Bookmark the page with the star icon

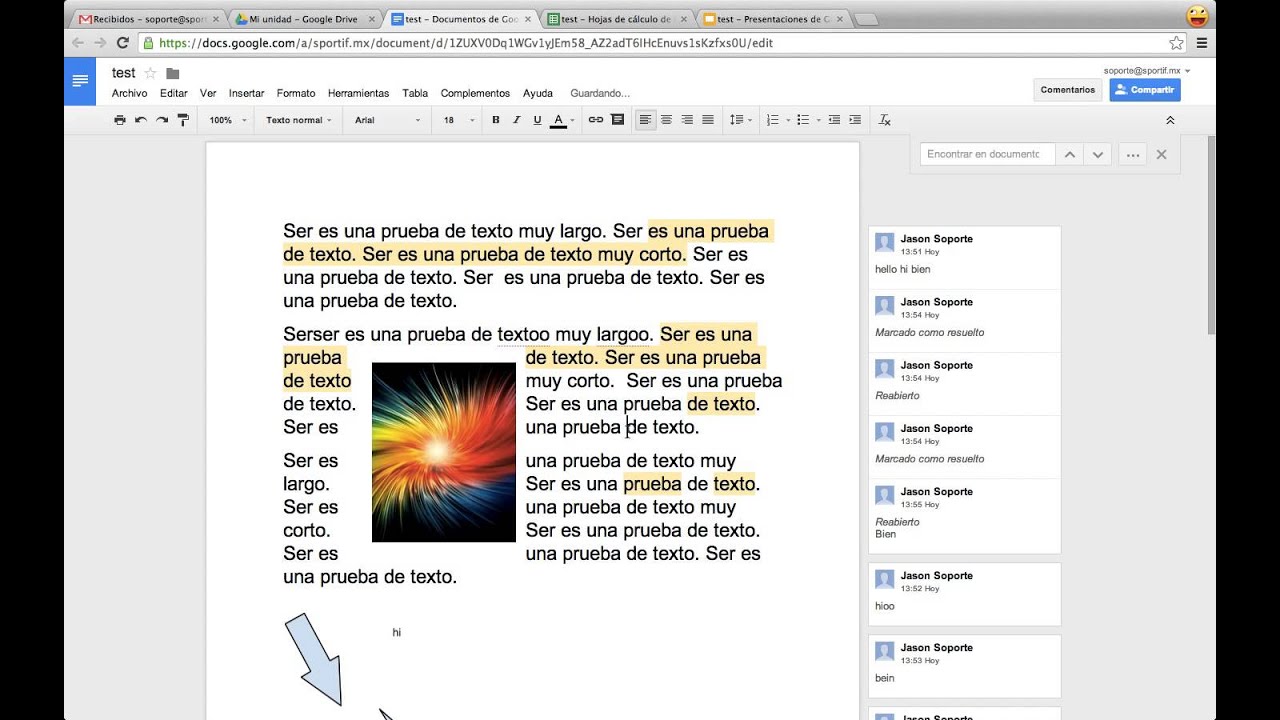click(1176, 43)
